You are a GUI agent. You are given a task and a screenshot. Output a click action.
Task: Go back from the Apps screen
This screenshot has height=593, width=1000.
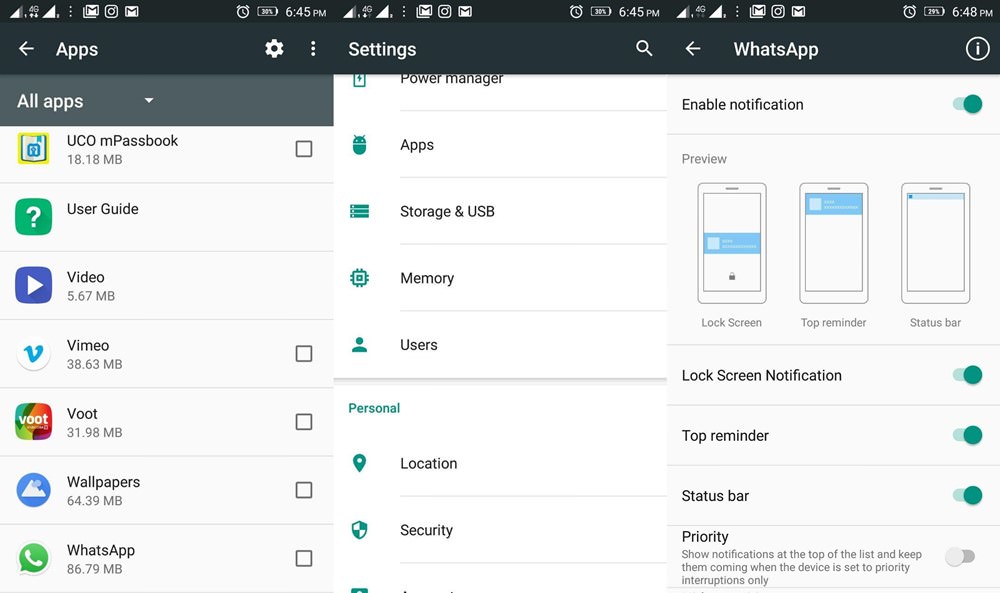(26, 48)
